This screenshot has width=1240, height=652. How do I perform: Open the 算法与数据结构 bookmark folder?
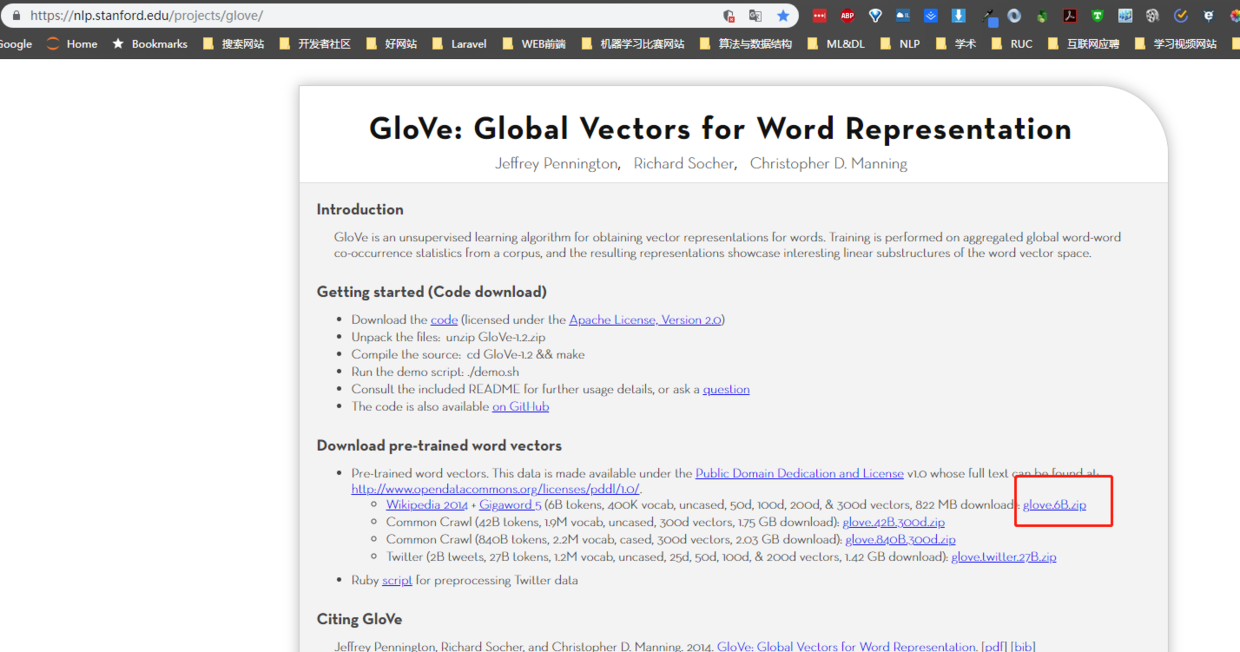746,44
